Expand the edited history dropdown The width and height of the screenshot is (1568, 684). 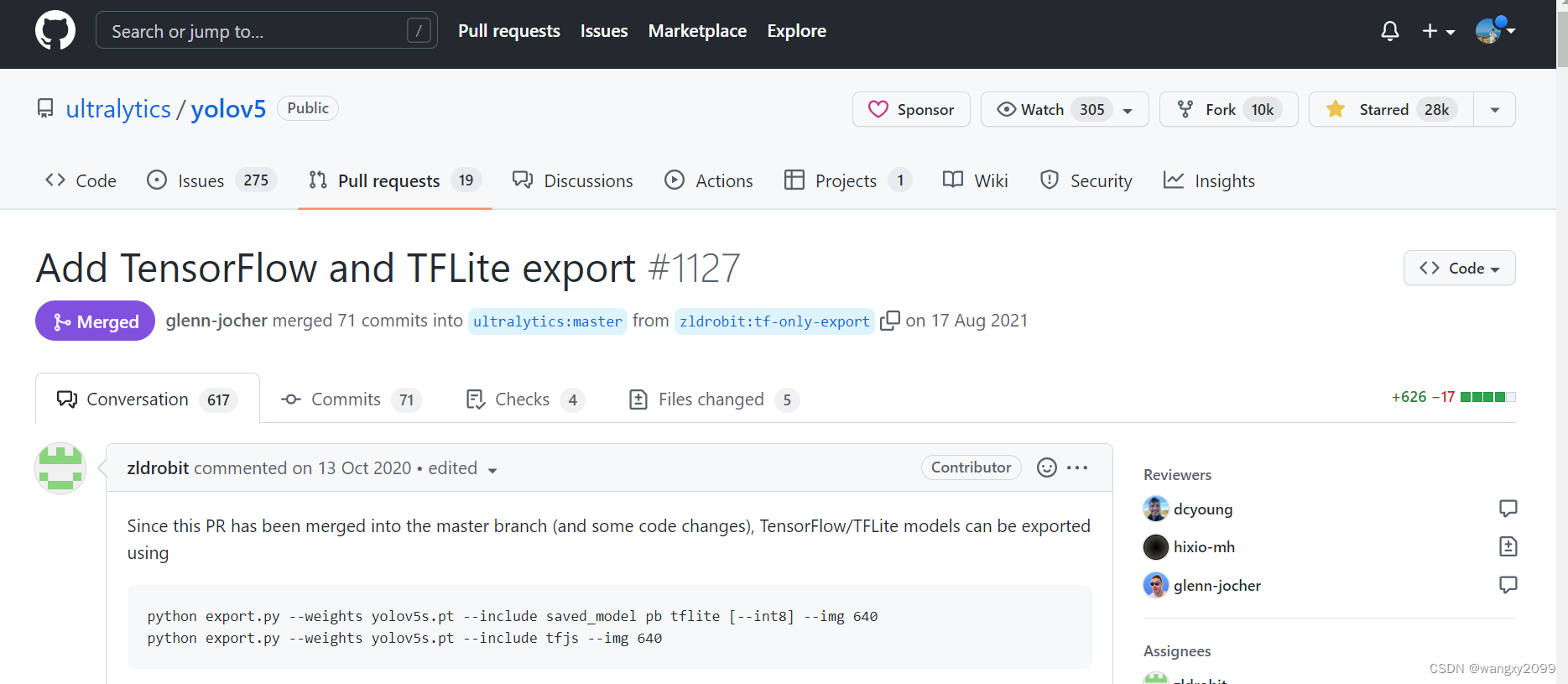tap(463, 468)
